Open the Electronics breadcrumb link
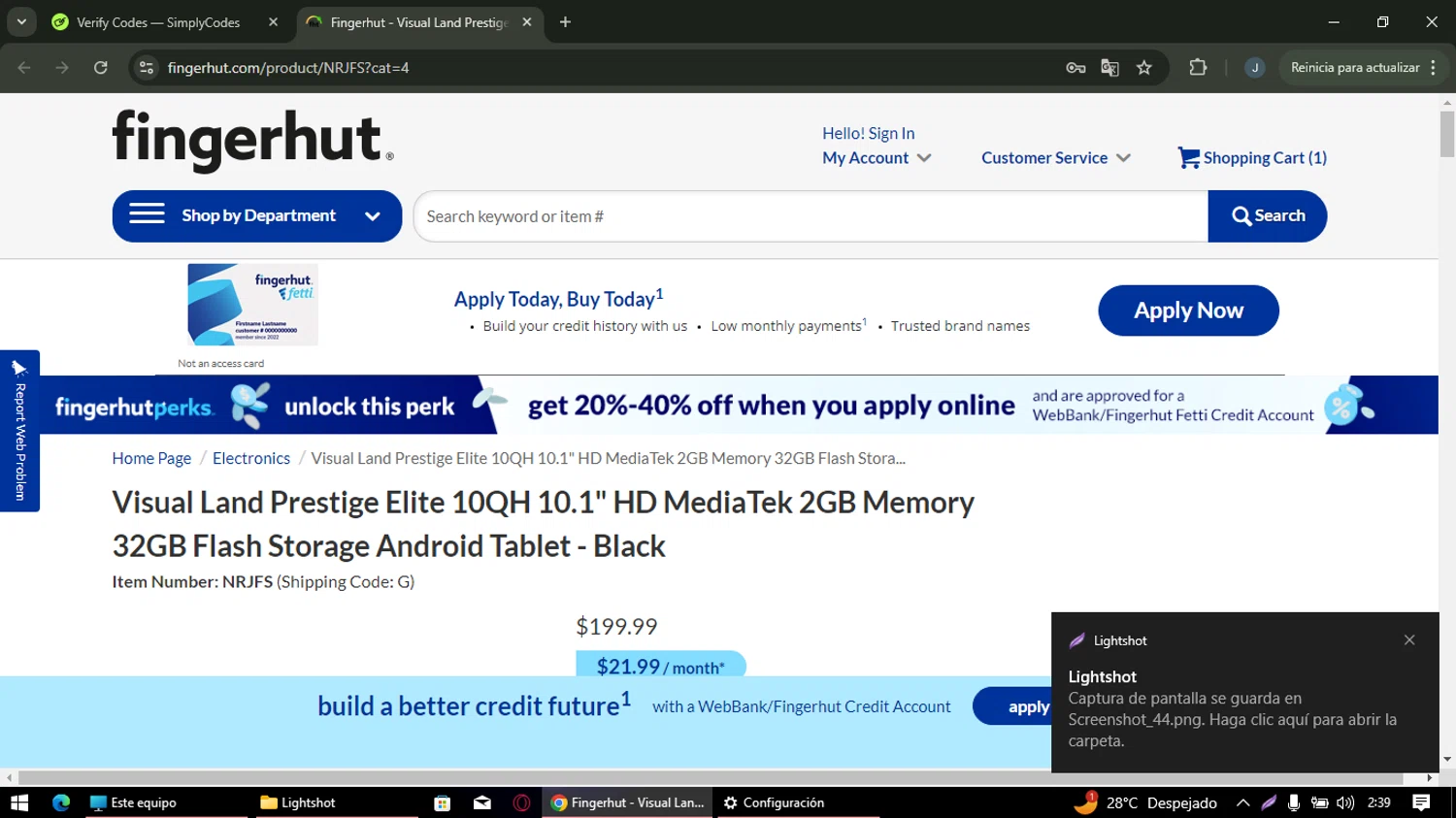The height and width of the screenshot is (818, 1456). pyautogui.click(x=251, y=458)
